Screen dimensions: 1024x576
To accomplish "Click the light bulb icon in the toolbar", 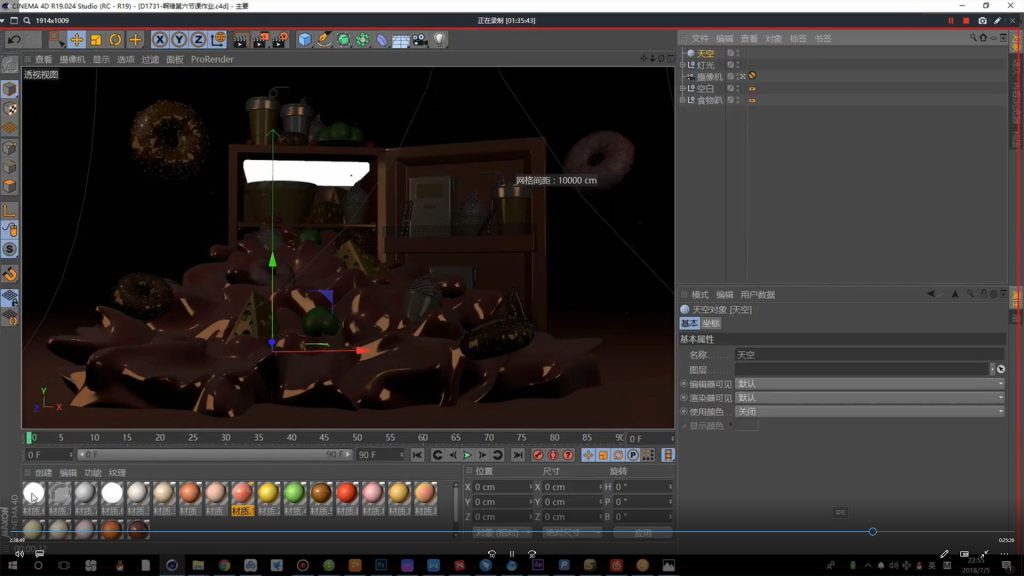I will [x=439, y=40].
